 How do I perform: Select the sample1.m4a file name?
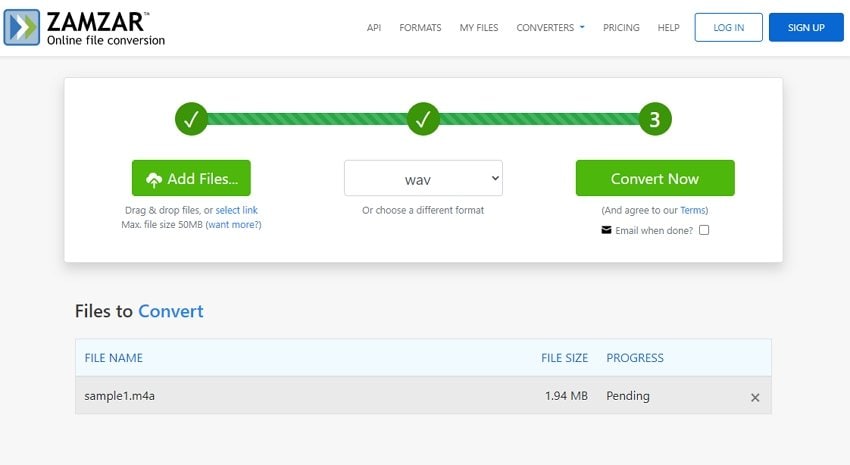coord(119,396)
